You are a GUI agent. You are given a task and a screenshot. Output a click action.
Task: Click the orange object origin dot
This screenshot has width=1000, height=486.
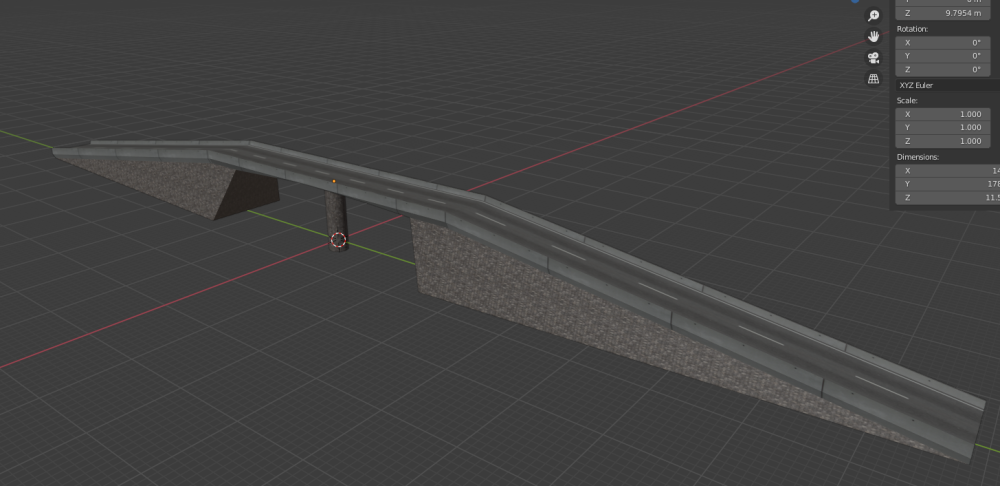333,181
